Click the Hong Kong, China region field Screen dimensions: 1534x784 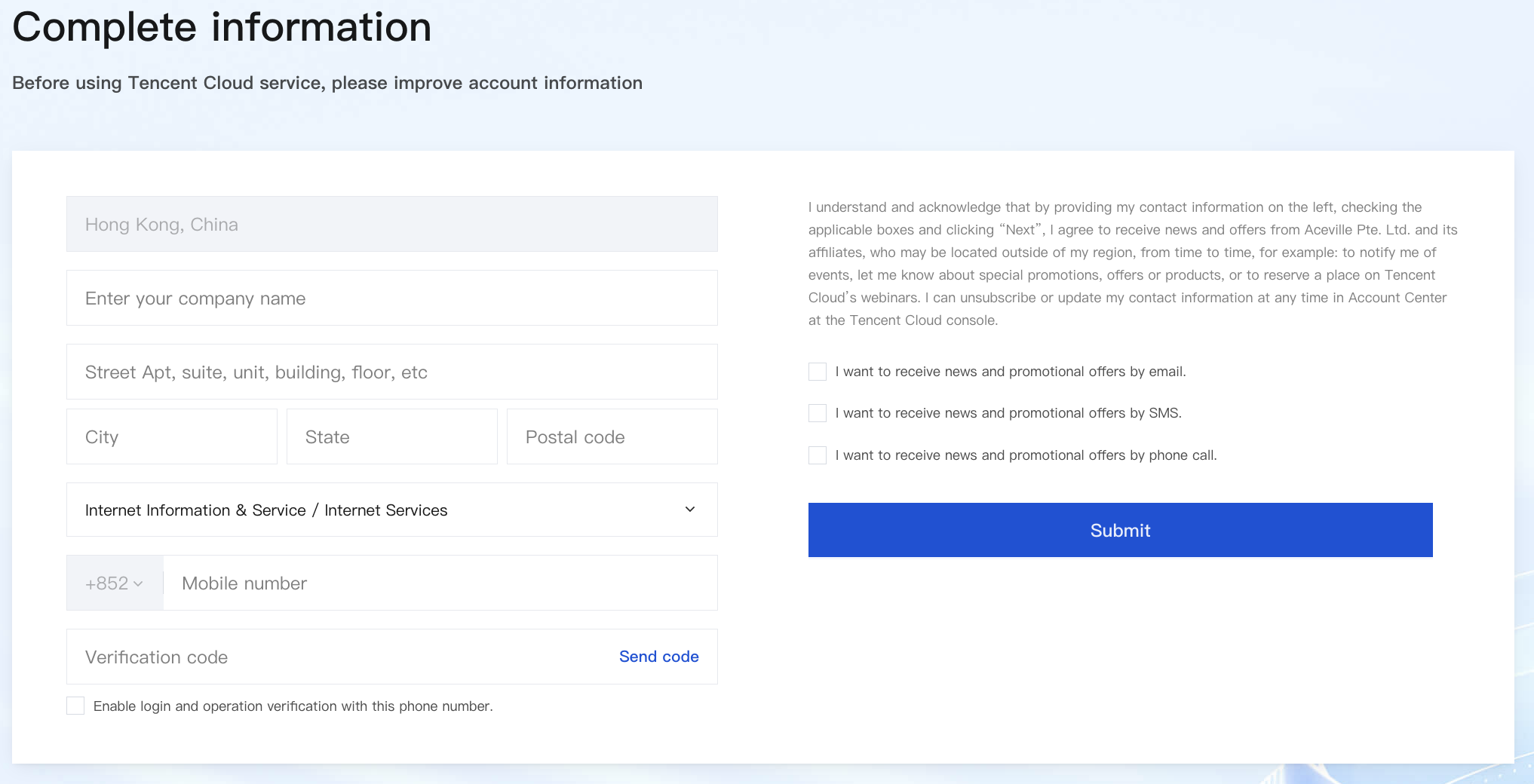coord(391,224)
